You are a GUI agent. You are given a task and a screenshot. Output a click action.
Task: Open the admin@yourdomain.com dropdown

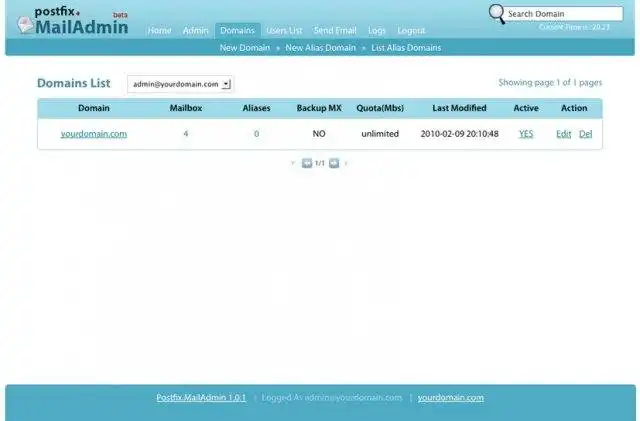click(180, 84)
